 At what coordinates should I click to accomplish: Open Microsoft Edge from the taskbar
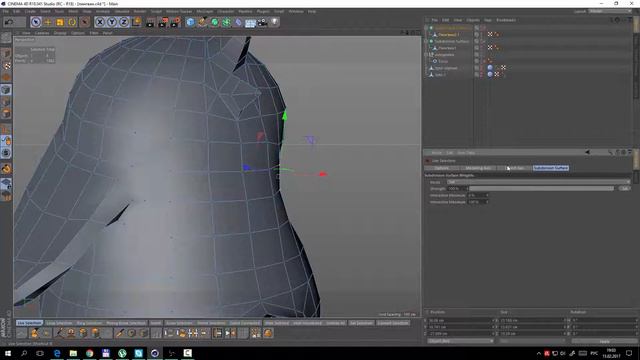(x=57, y=353)
